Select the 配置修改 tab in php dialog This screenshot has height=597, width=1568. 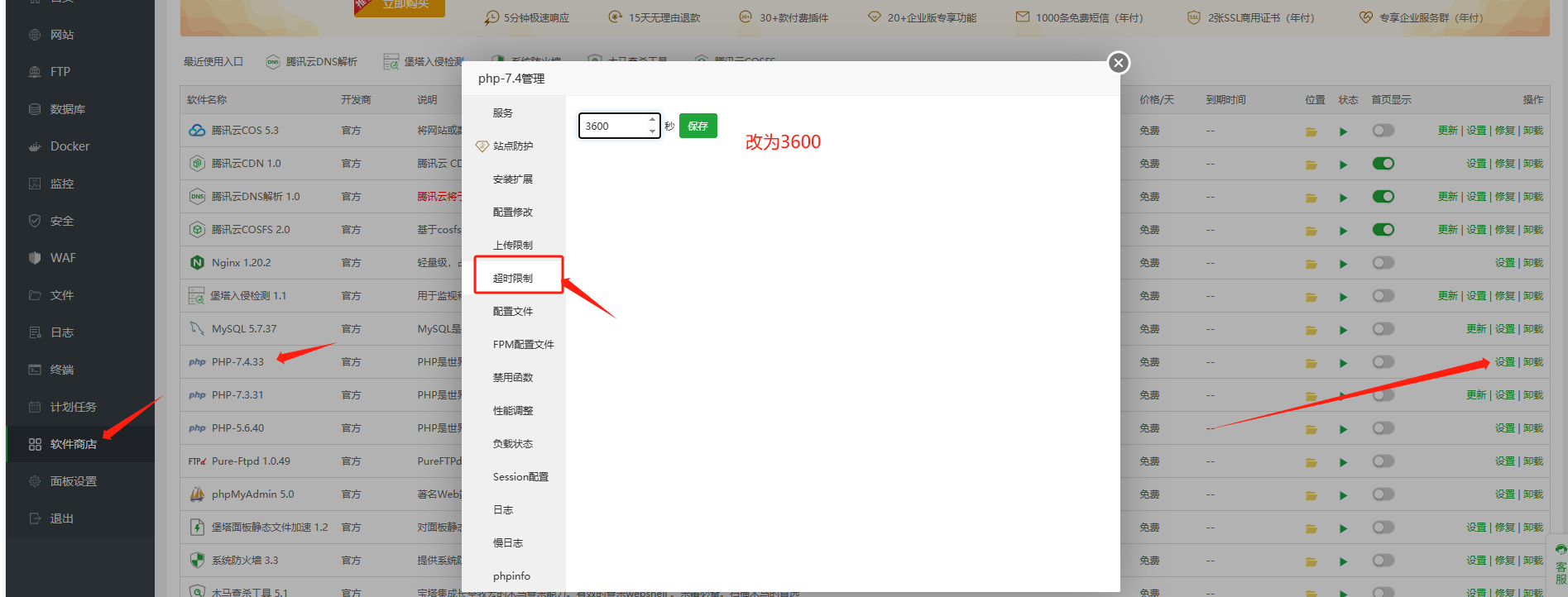tap(513, 213)
